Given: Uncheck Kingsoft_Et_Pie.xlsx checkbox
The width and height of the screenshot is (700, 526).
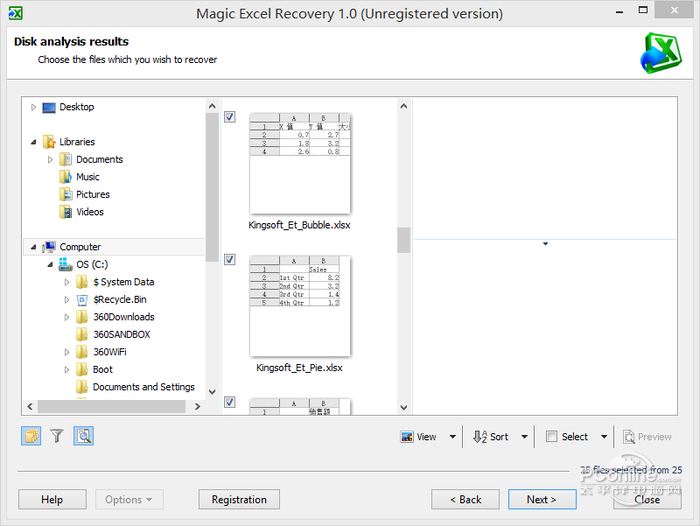Looking at the screenshot, I should 230,259.
